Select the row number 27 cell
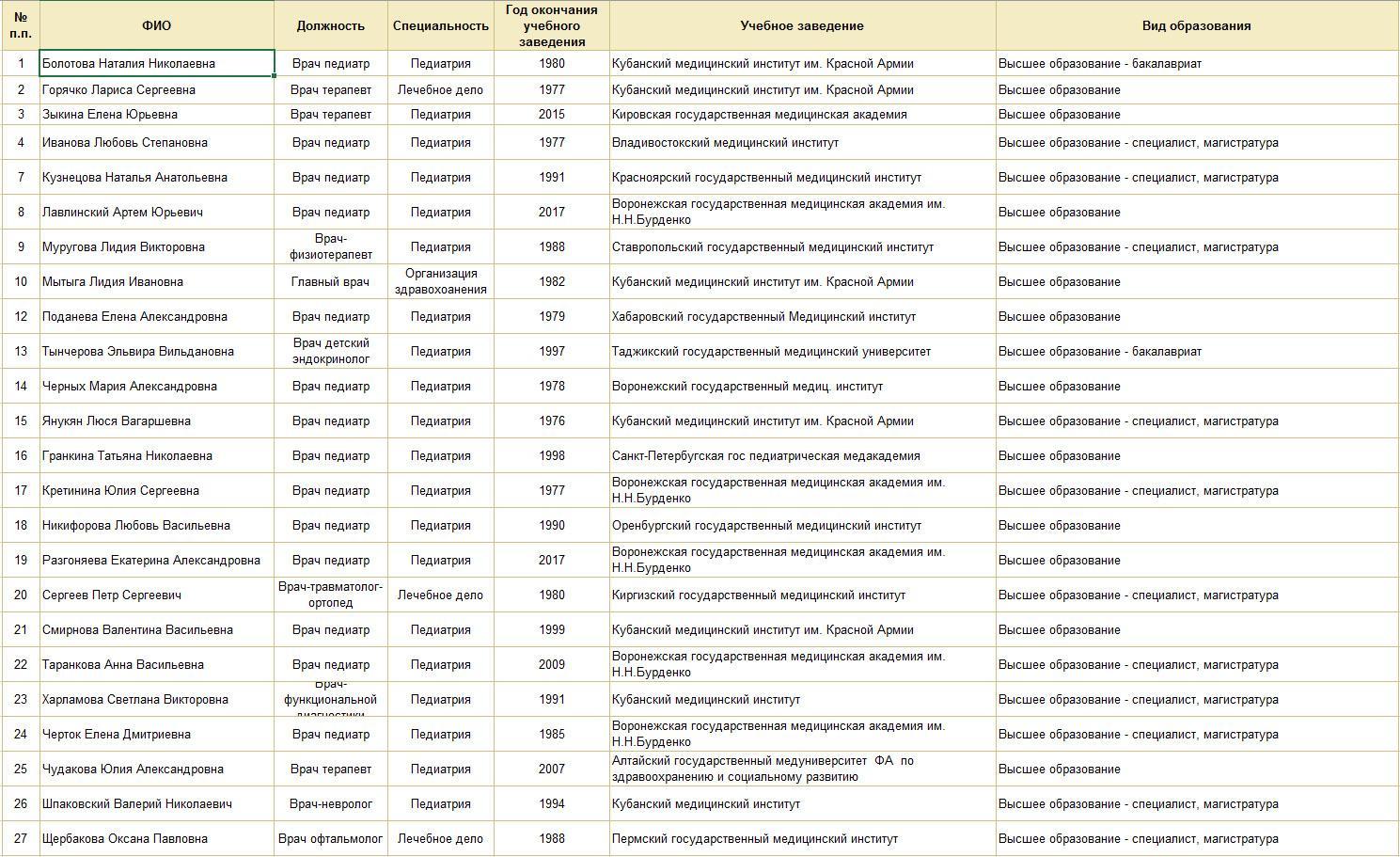This screenshot has height=857, width=1400. 20,839
